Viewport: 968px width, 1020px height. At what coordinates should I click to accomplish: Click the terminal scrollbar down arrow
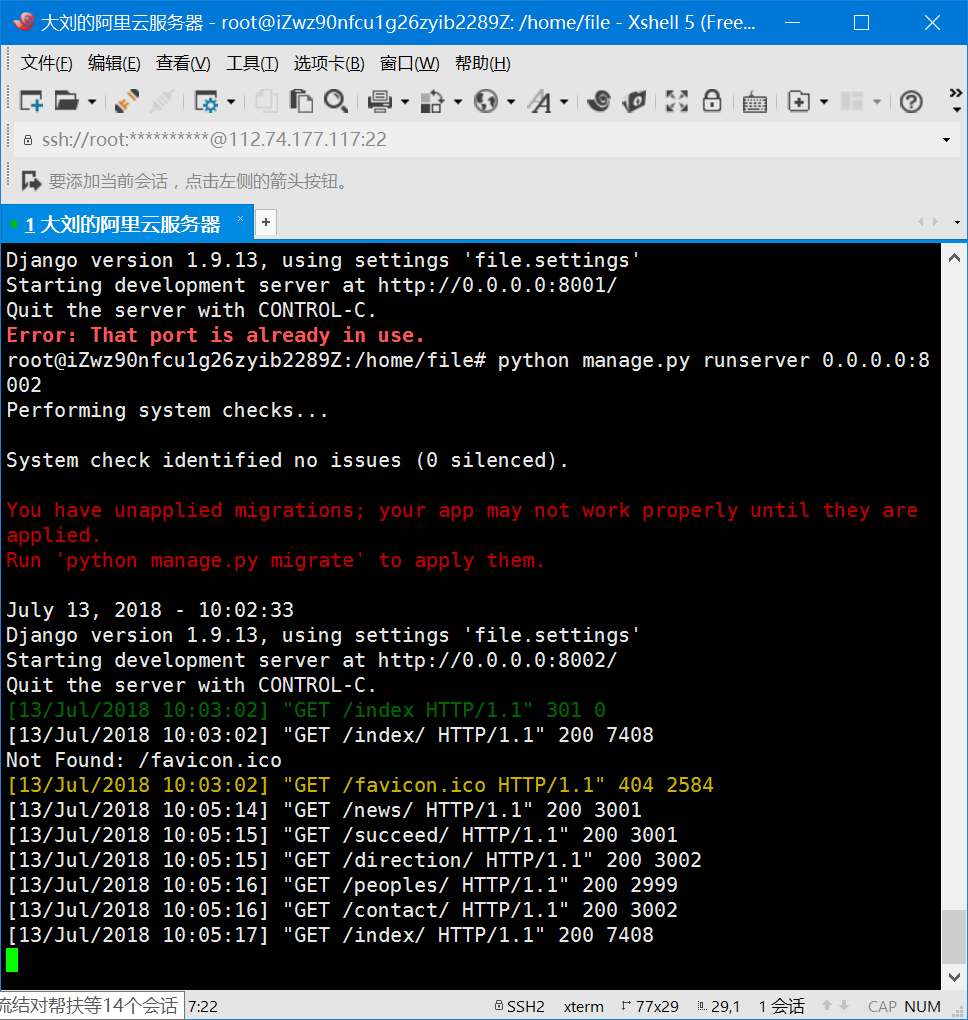click(x=954, y=977)
